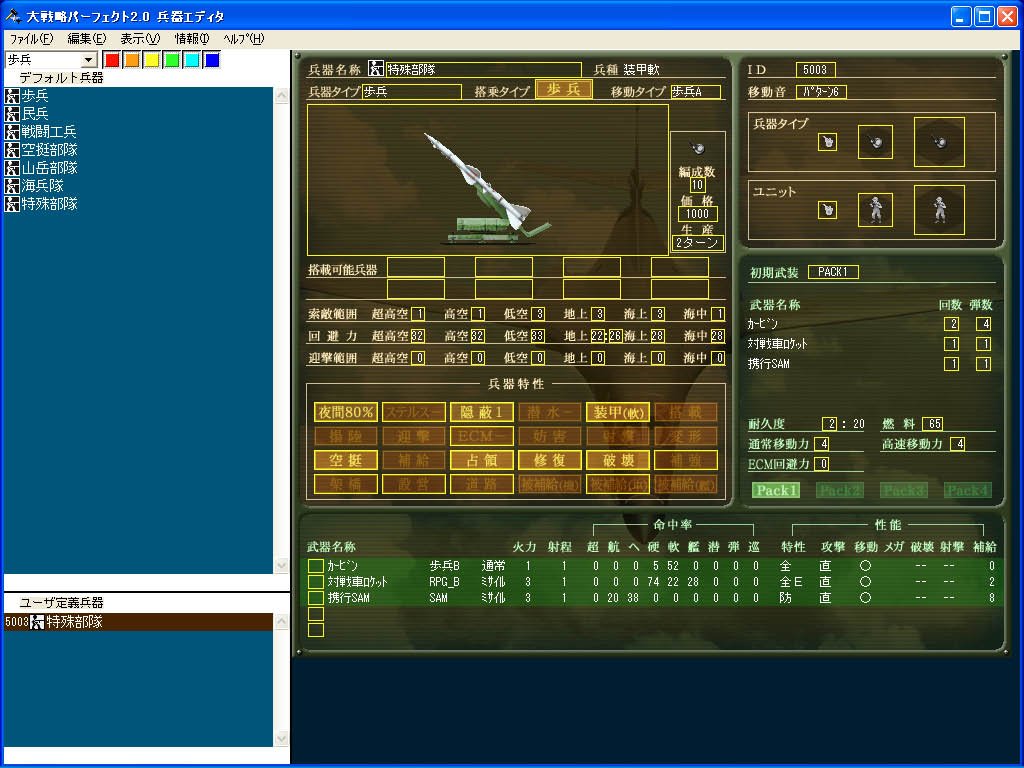Toggle 修復 weapon property

pos(549,460)
